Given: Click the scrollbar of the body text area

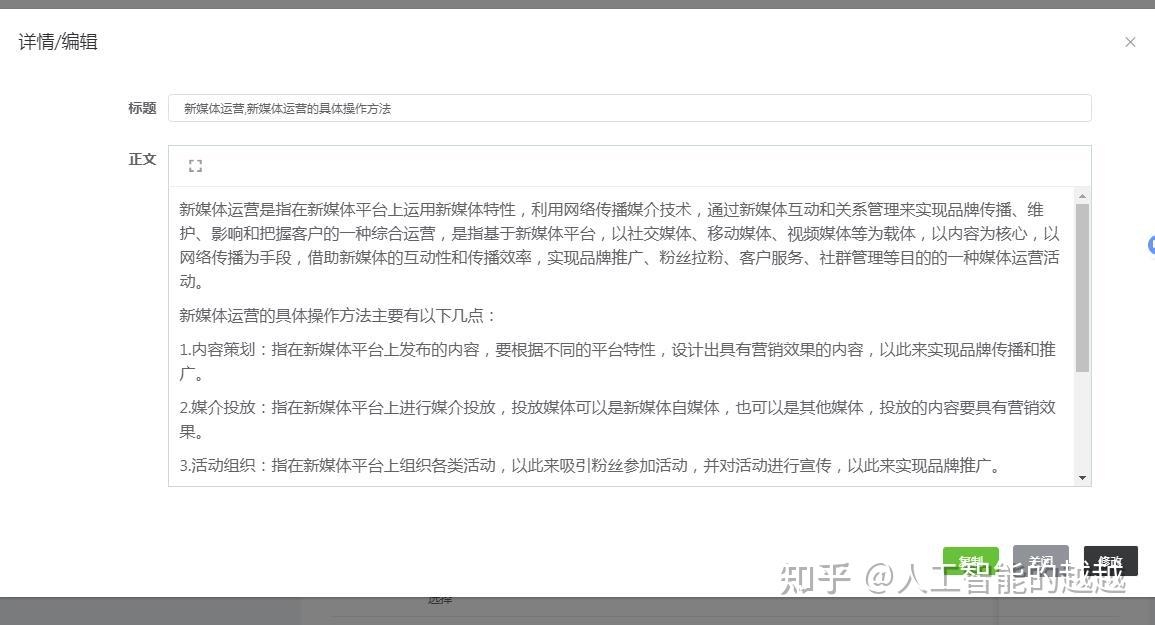Looking at the screenshot, I should pyautogui.click(x=1083, y=250).
